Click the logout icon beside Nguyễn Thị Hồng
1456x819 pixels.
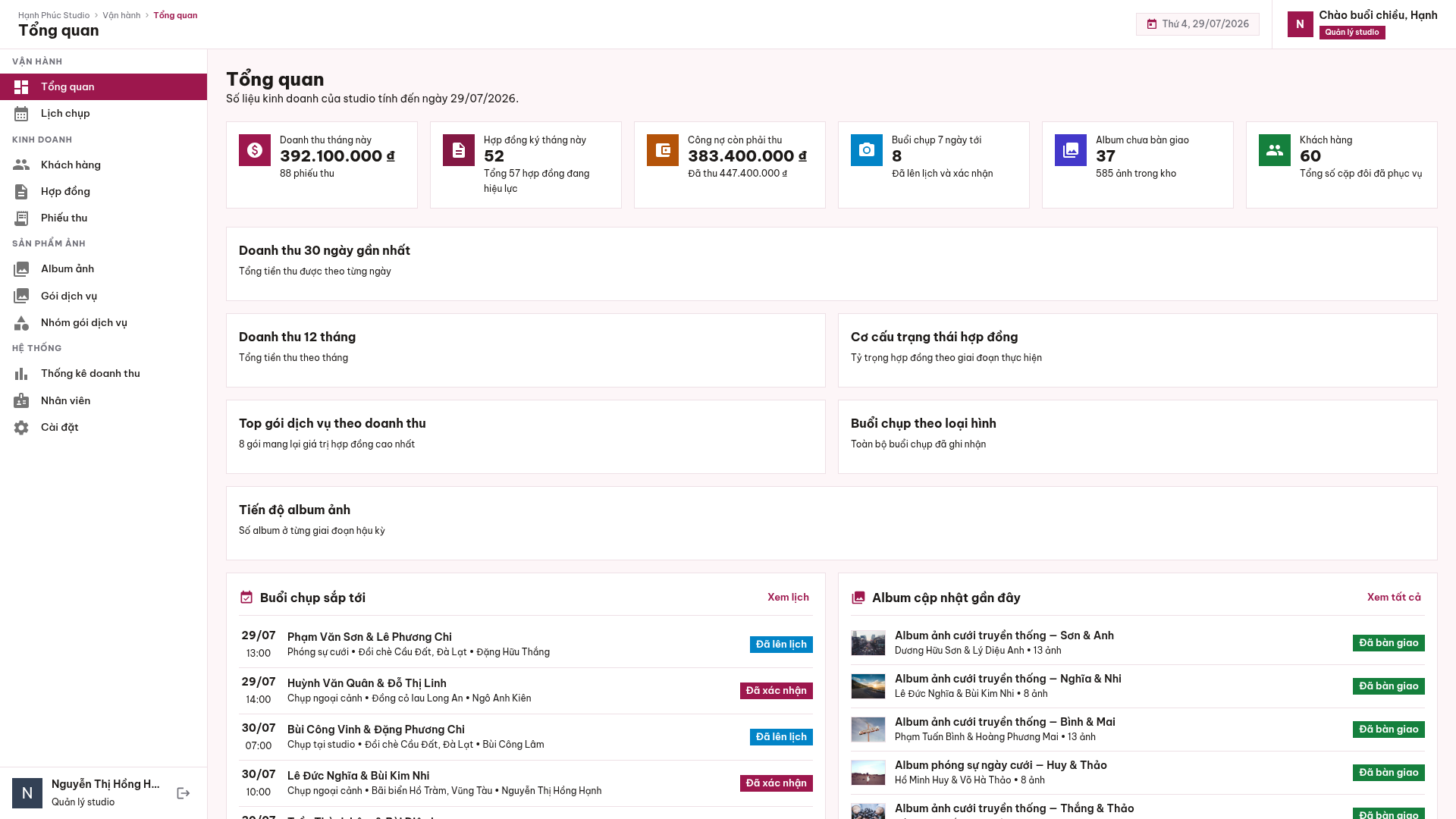[x=184, y=793]
